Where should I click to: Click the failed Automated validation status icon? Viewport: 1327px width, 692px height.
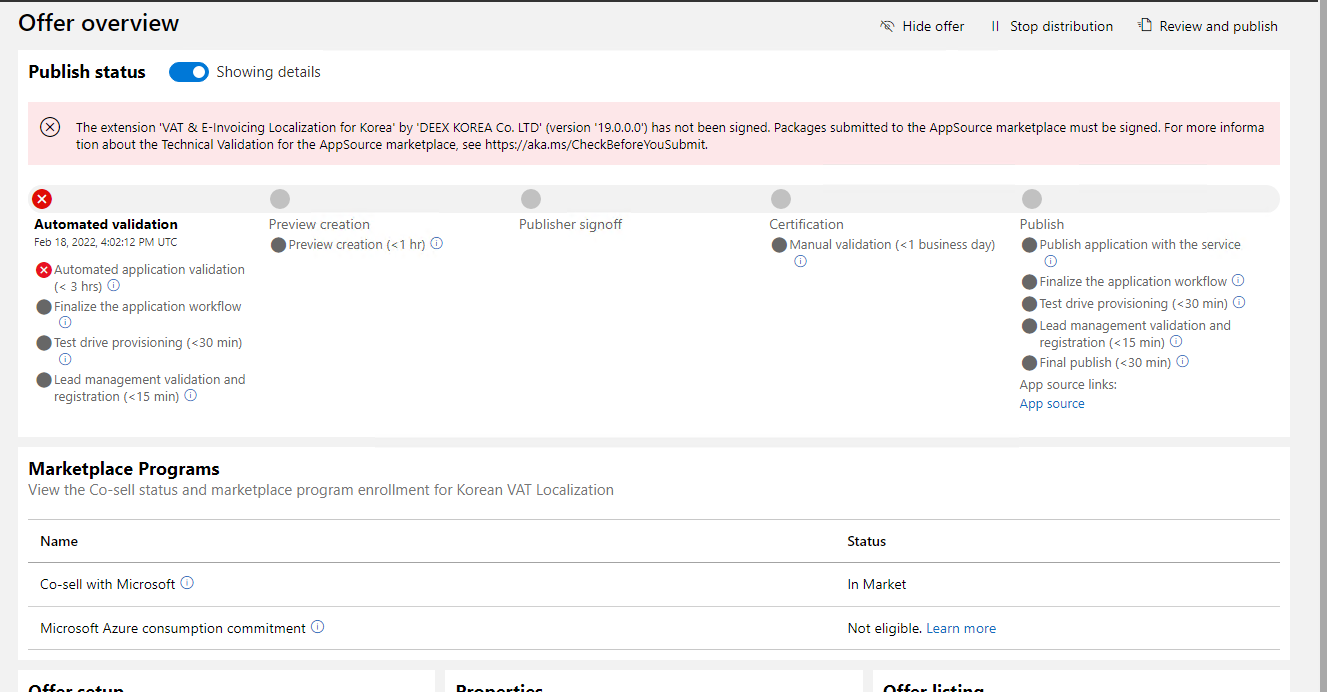point(42,199)
